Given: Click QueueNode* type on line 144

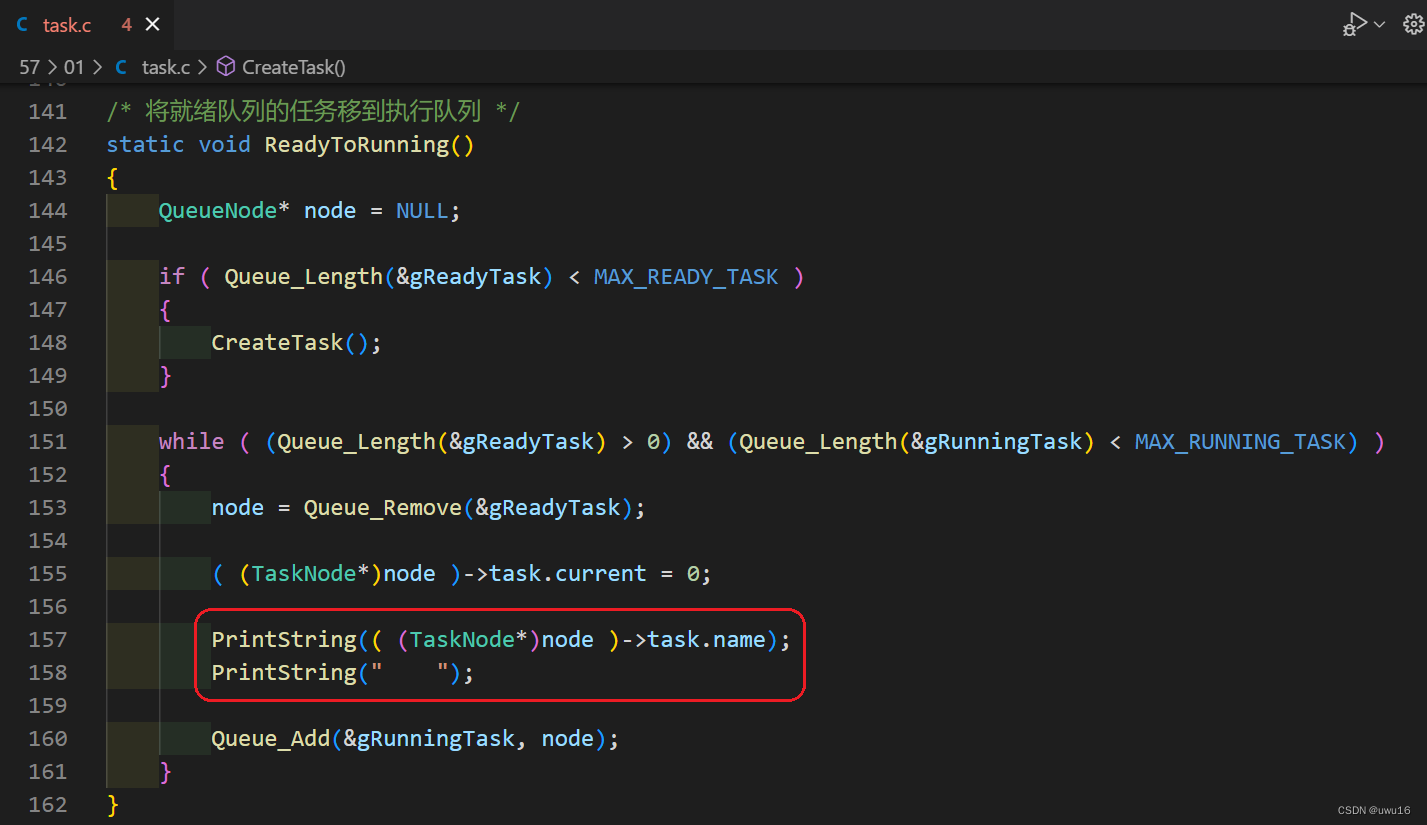Looking at the screenshot, I should (225, 210).
